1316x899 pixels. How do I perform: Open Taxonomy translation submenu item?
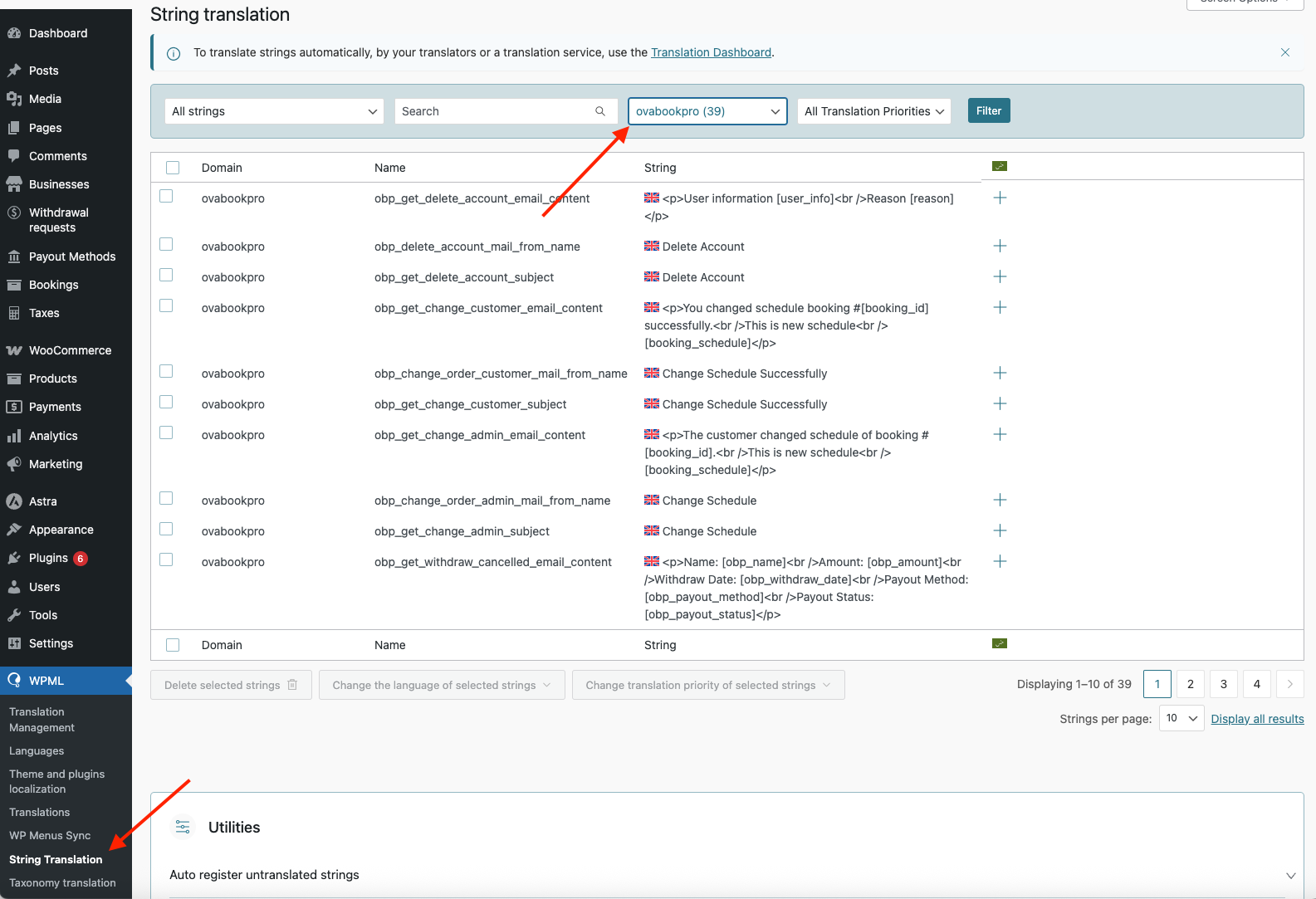62,883
